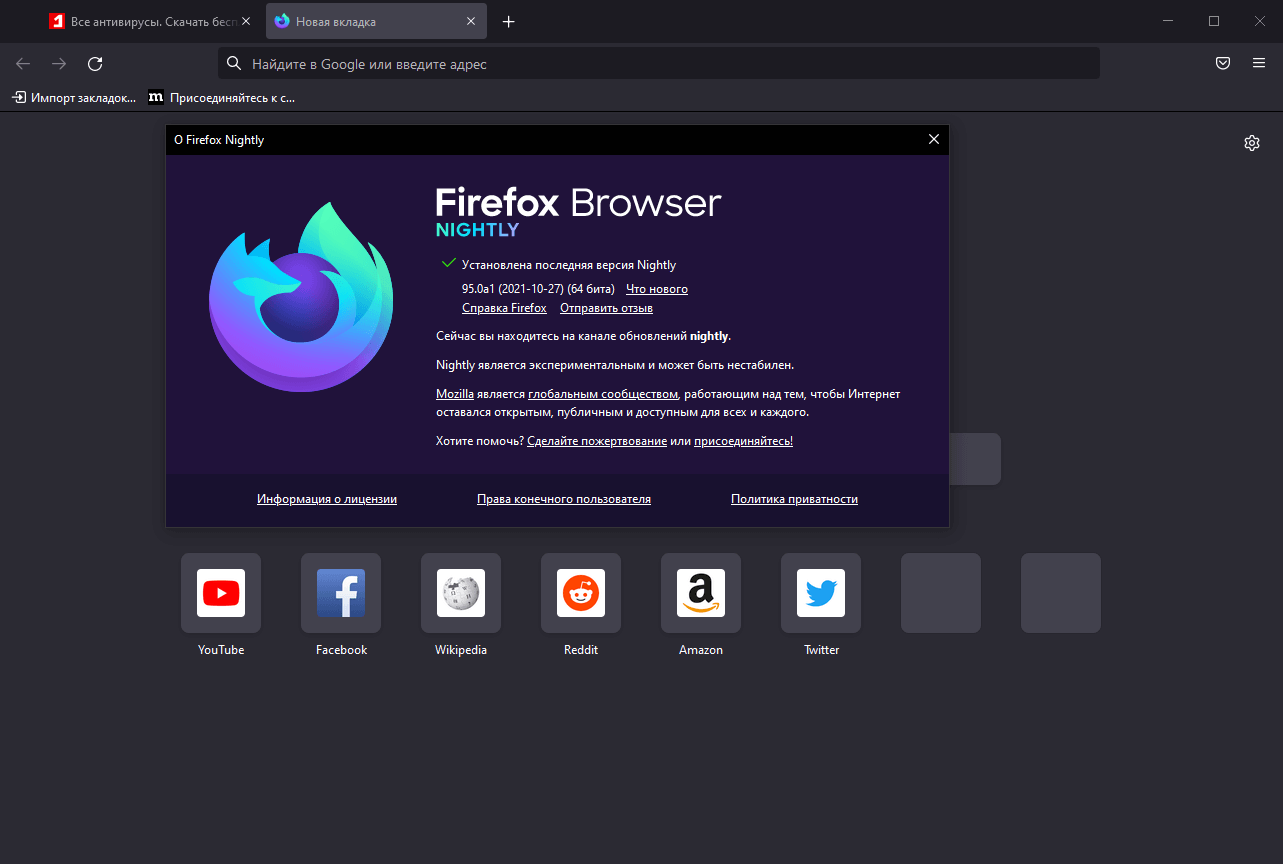
Task: Close the Firefox browser window
Action: pos(1260,21)
